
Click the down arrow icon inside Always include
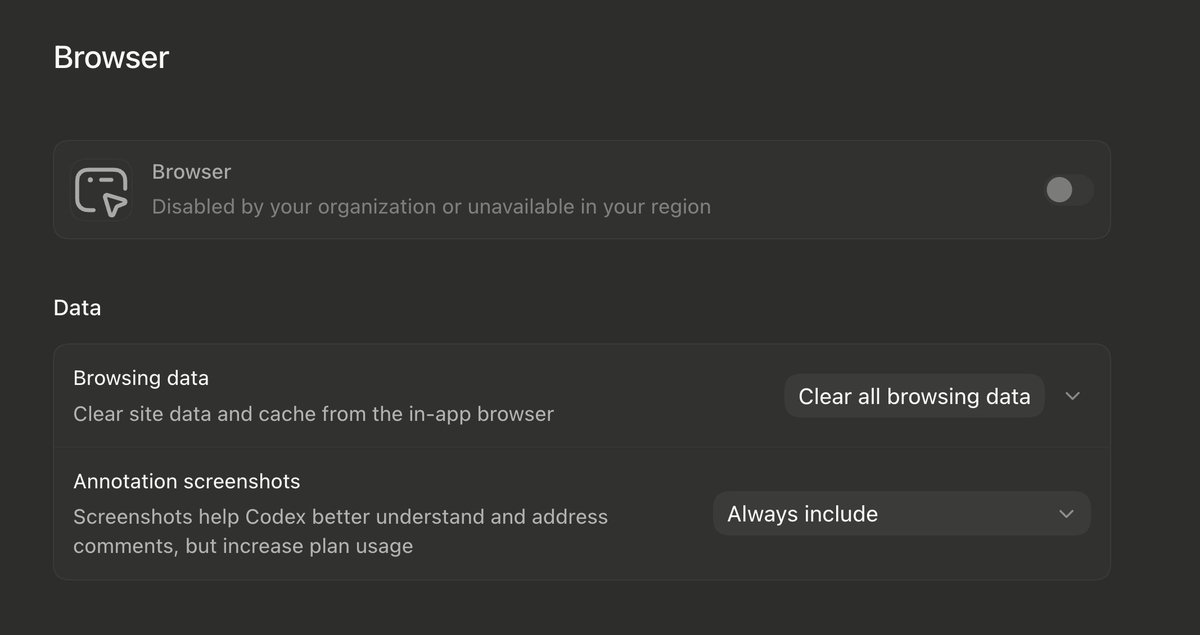click(1066, 514)
